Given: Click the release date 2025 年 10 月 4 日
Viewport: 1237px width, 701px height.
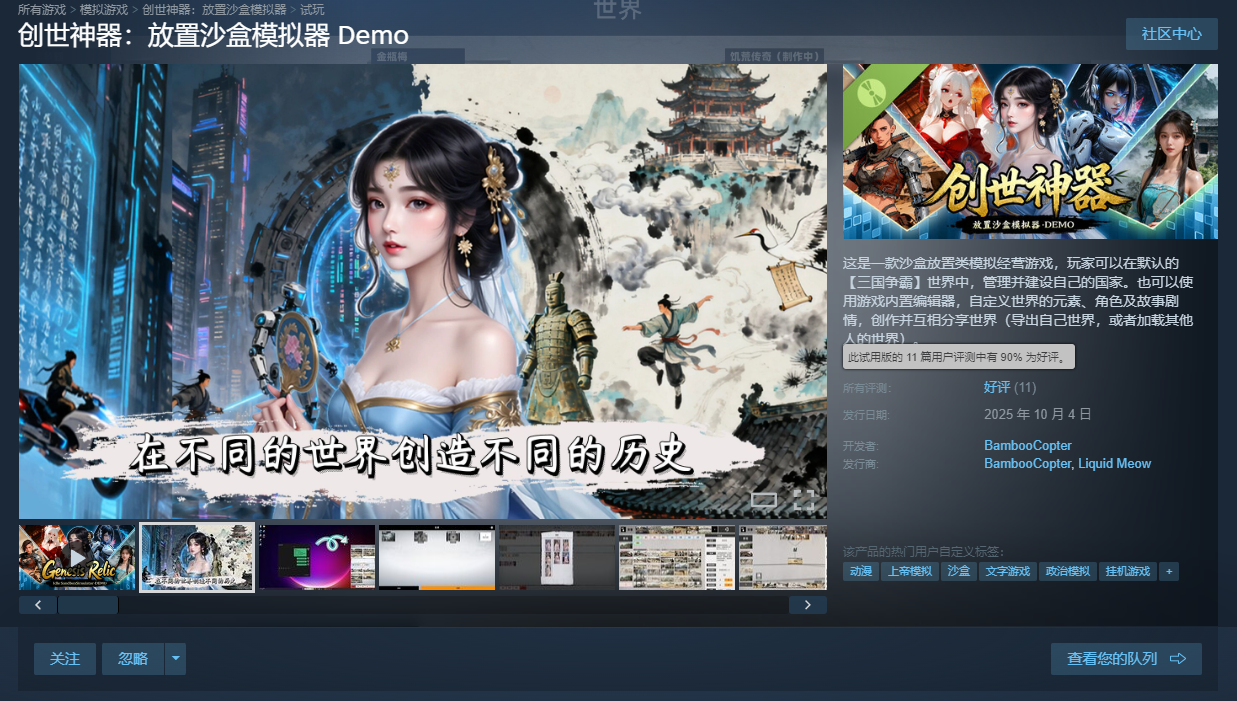Looking at the screenshot, I should point(1038,414).
